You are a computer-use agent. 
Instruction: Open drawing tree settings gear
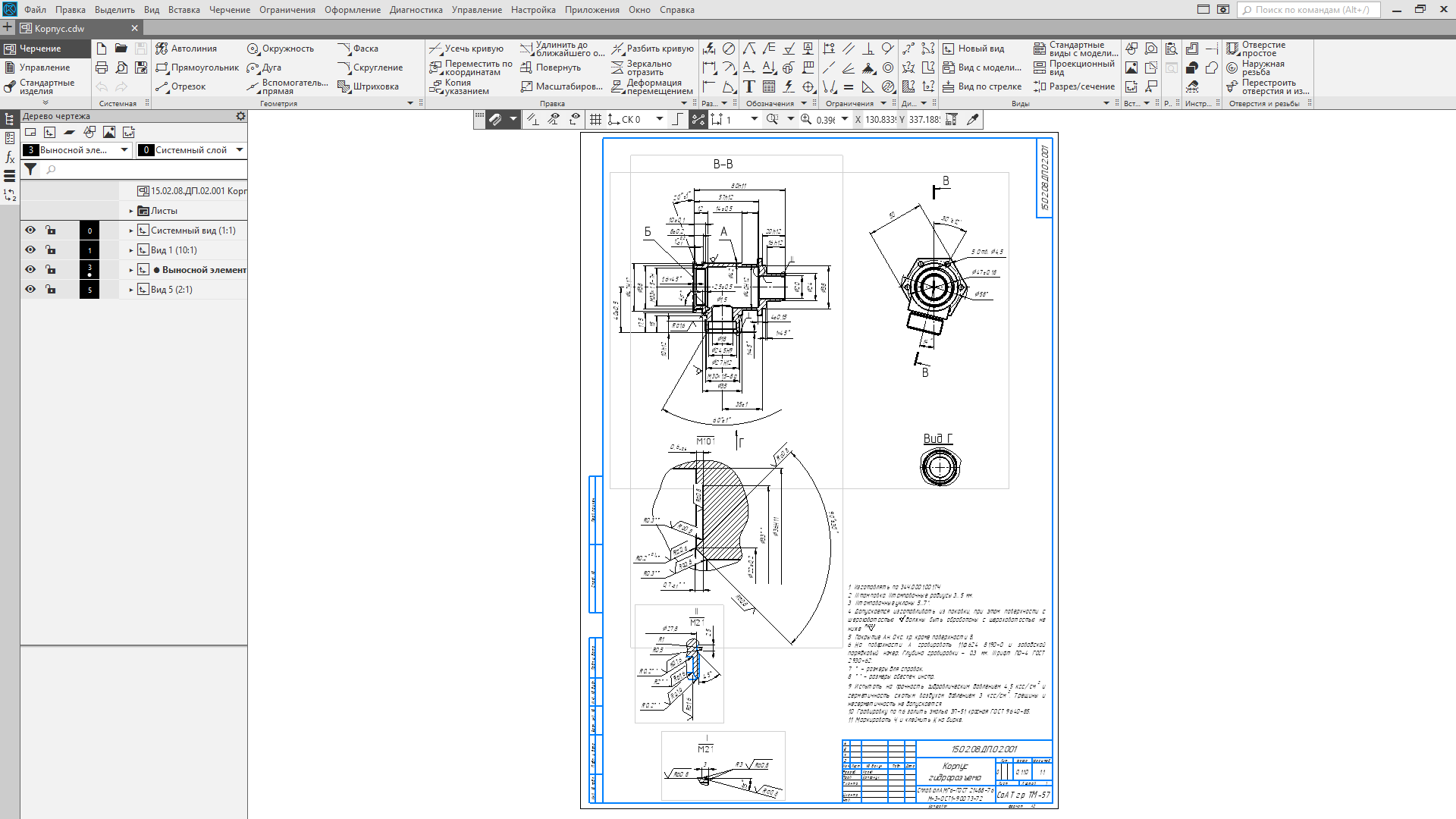[x=240, y=116]
